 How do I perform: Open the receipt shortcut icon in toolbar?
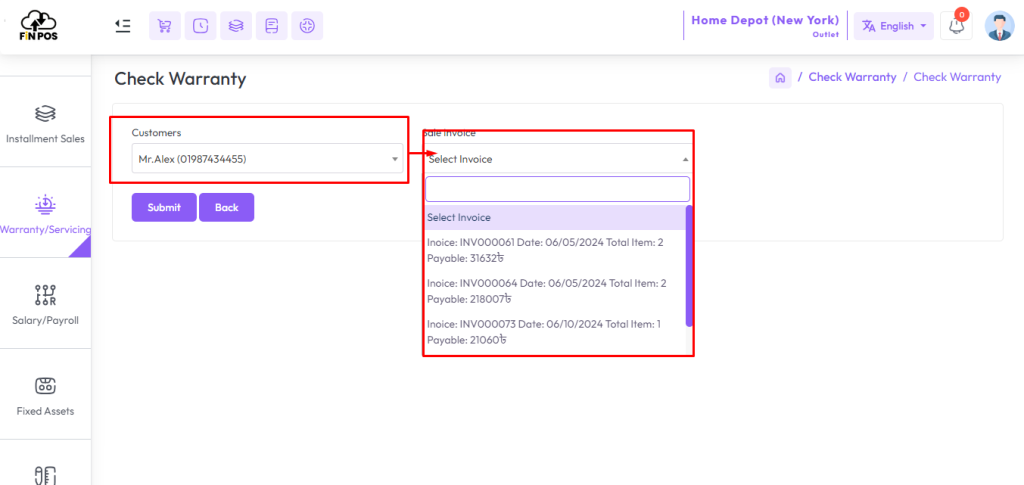(x=272, y=26)
